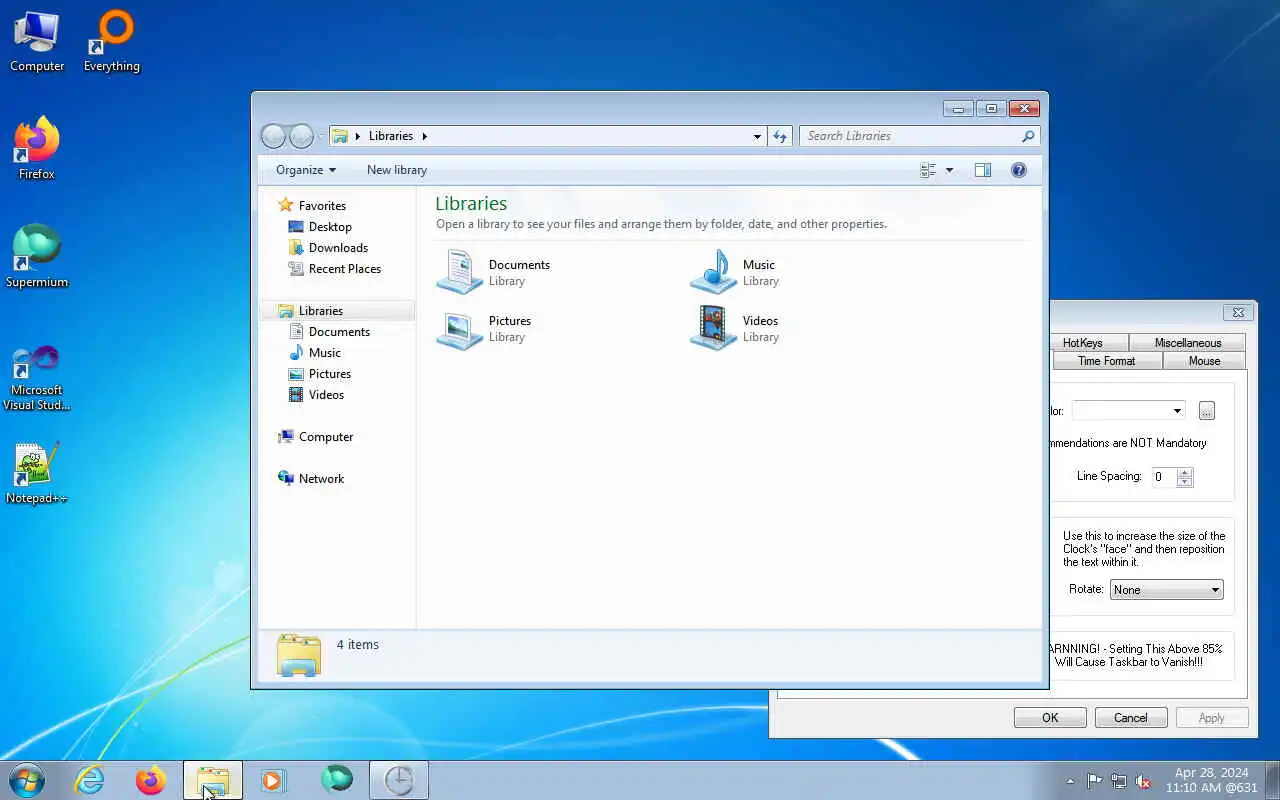
Task: Switch to the Time Format tab
Action: click(1107, 361)
